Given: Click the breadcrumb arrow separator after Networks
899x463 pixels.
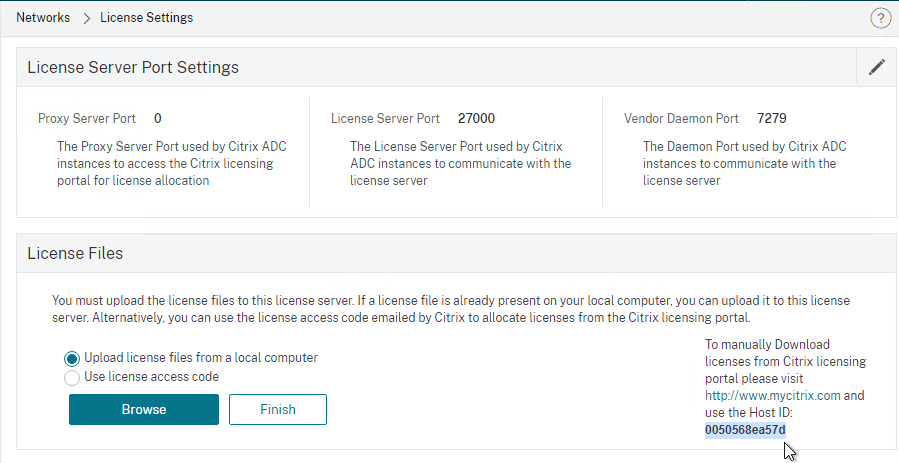Looking at the screenshot, I should (87, 18).
